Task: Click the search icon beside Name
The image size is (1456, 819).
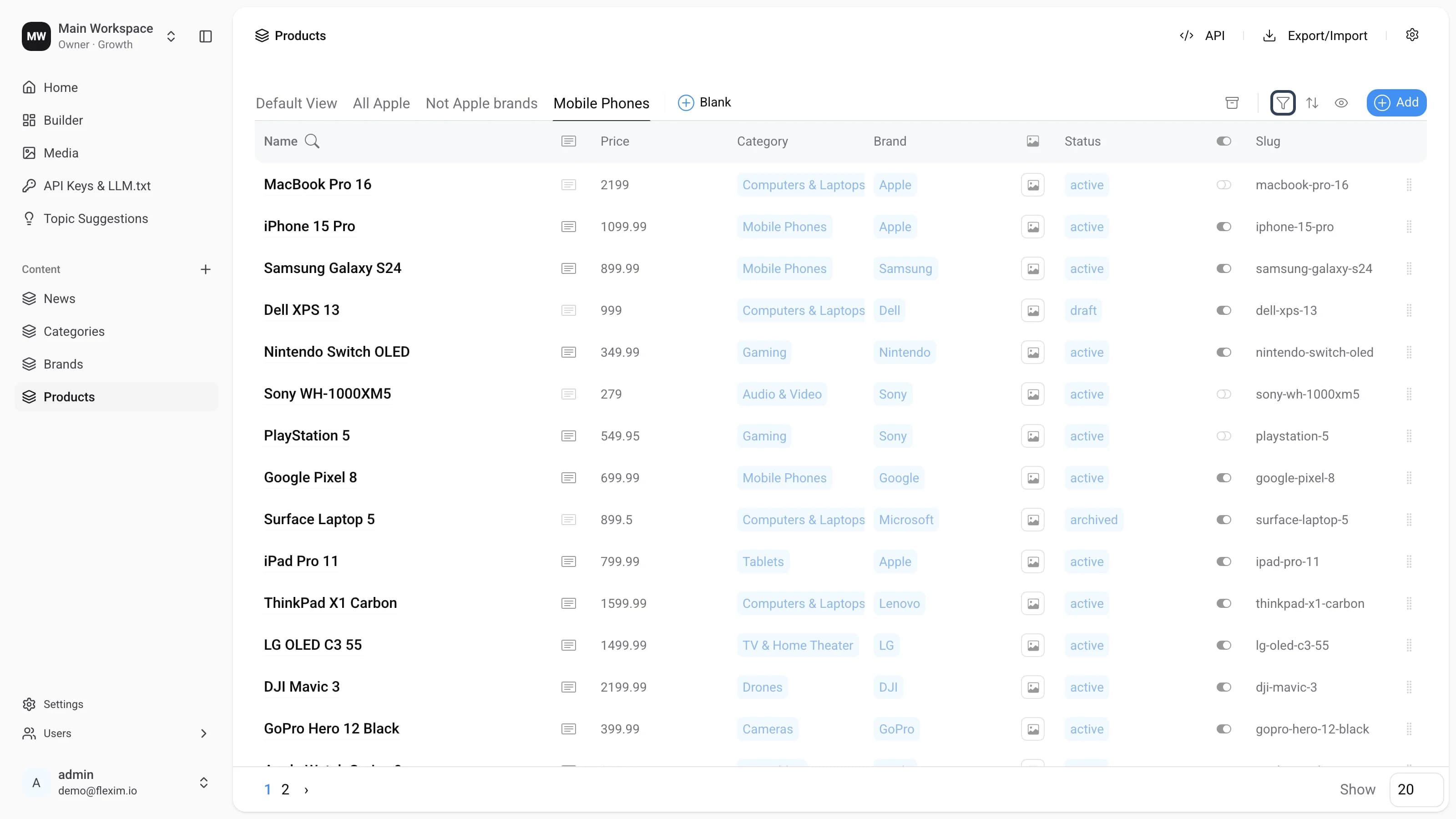Action: [x=312, y=142]
